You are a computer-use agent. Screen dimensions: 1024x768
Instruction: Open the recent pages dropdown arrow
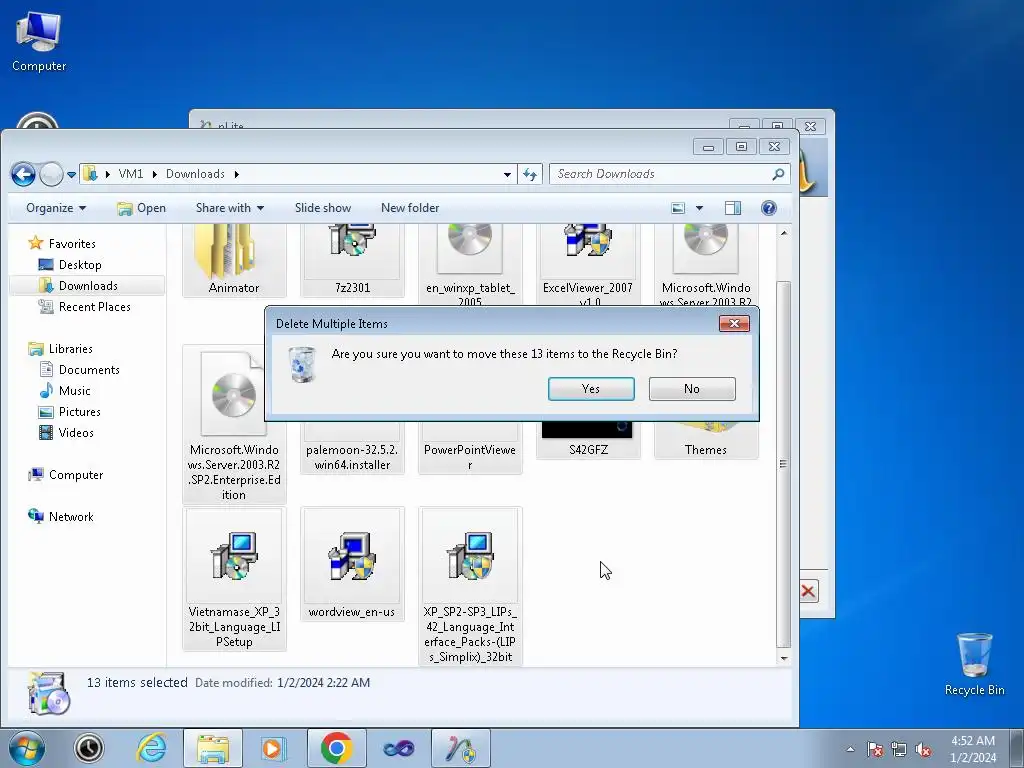click(71, 174)
